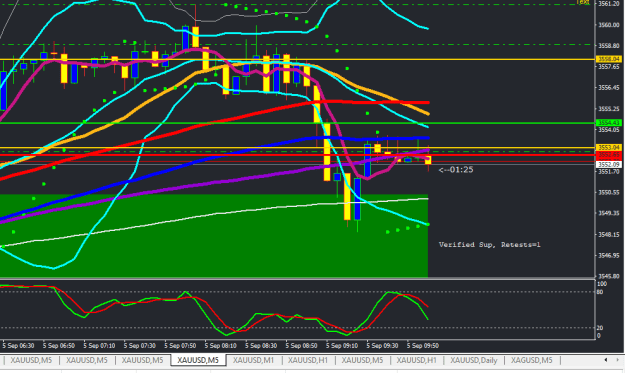Click the 3560.00 price scale value
Screen dimensions: 625x373
[x=609, y=25]
